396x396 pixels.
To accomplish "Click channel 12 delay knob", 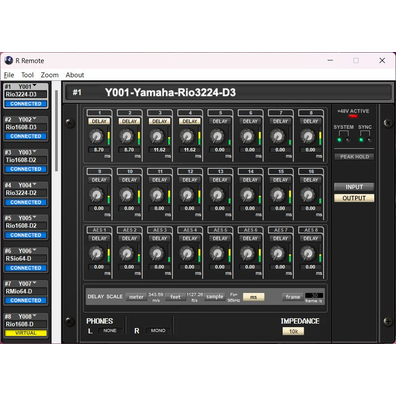I will pyautogui.click(x=187, y=195).
